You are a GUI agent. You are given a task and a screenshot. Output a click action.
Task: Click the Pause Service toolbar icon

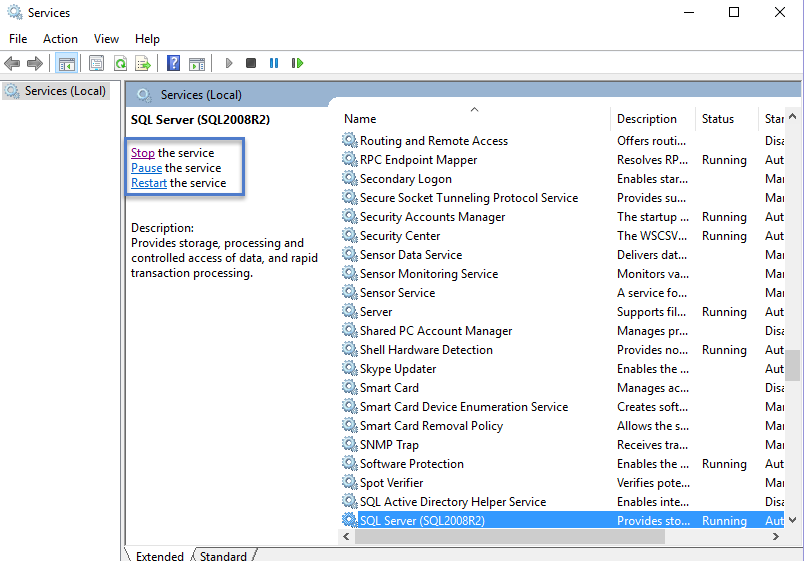click(274, 63)
